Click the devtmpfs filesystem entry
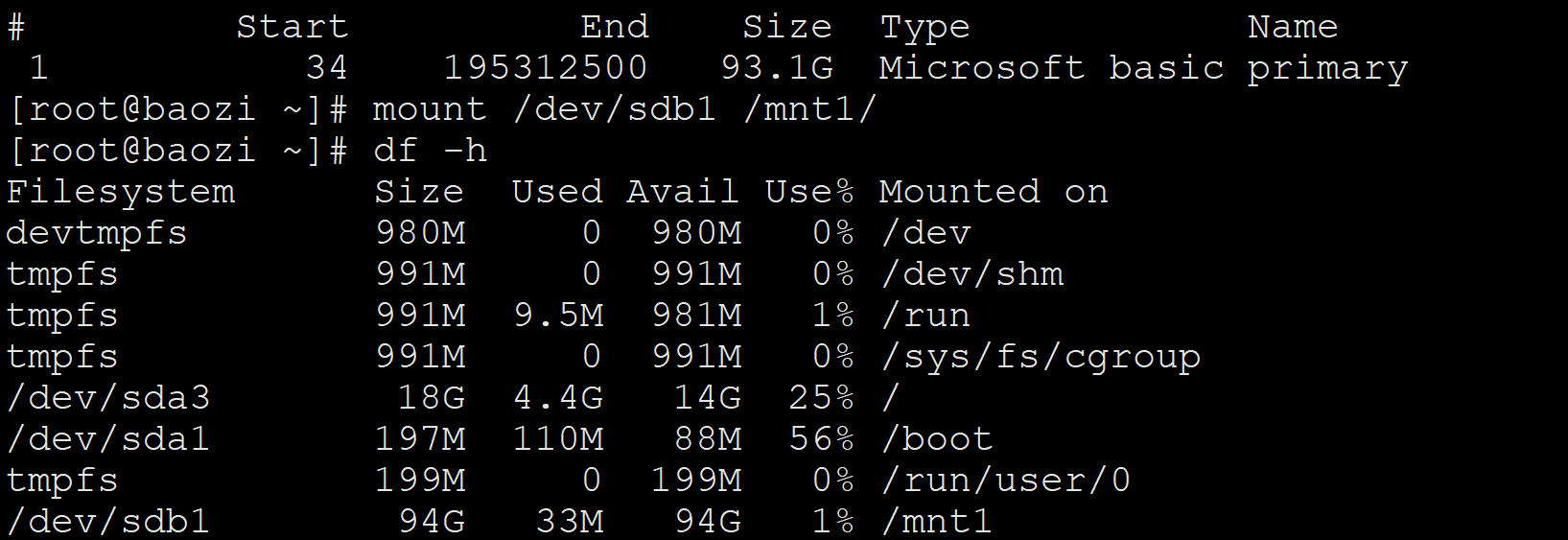This screenshot has height=540, width=1568. [x=96, y=233]
